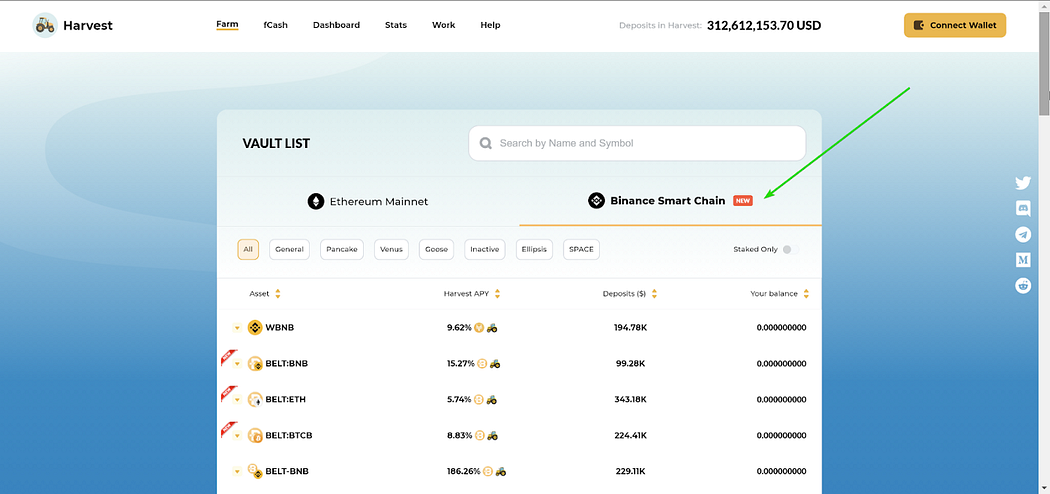Click the coin icon beside 9.62% APY

pyautogui.click(x=479, y=327)
